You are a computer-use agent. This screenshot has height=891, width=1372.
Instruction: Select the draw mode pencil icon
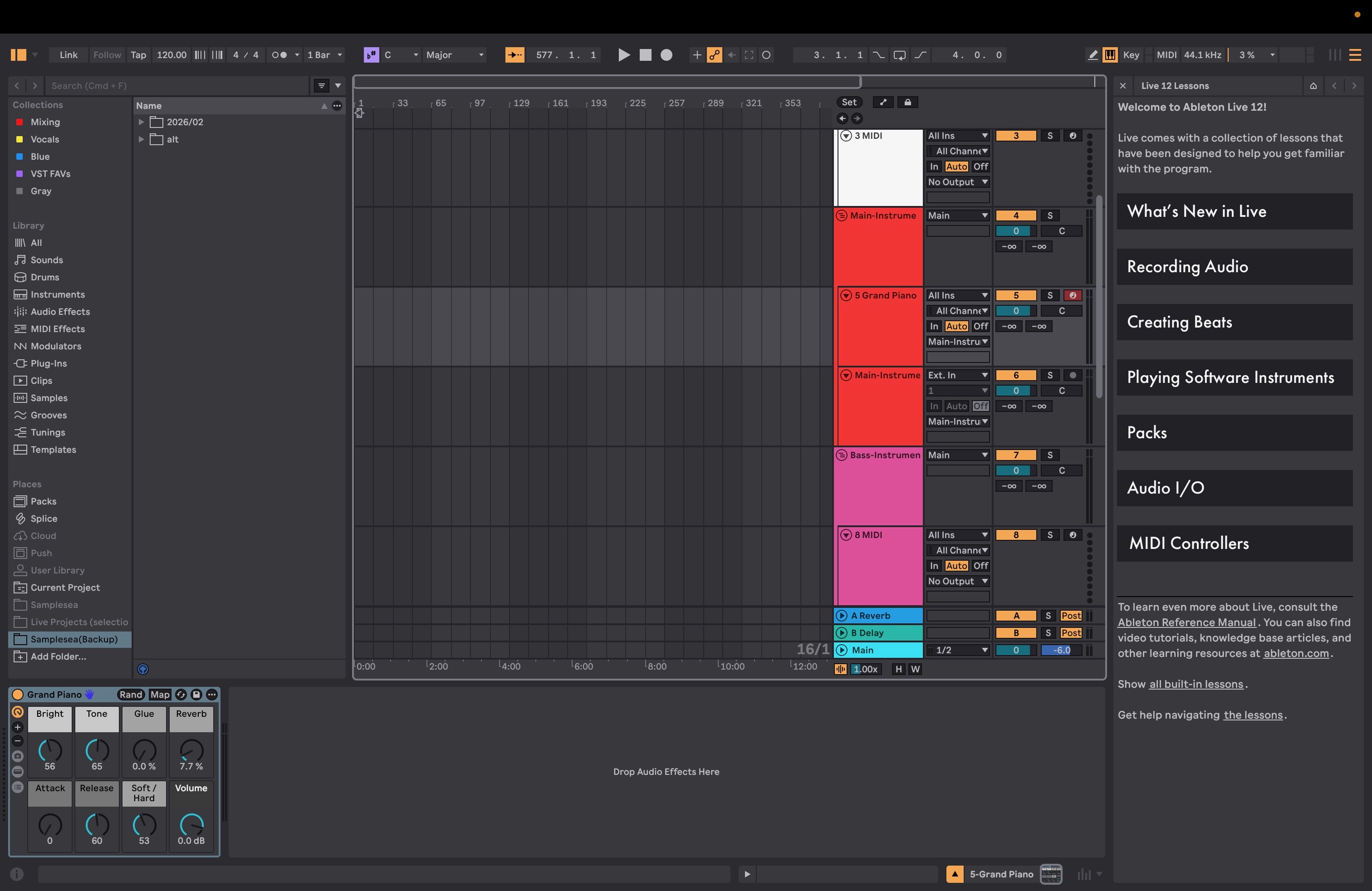pos(1093,55)
